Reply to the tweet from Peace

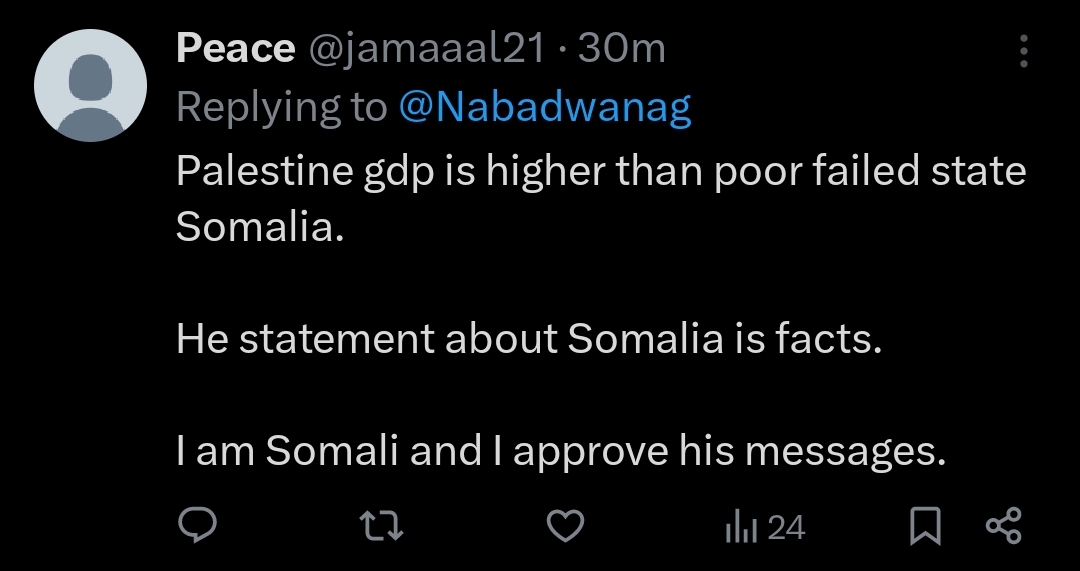pyautogui.click(x=198, y=526)
